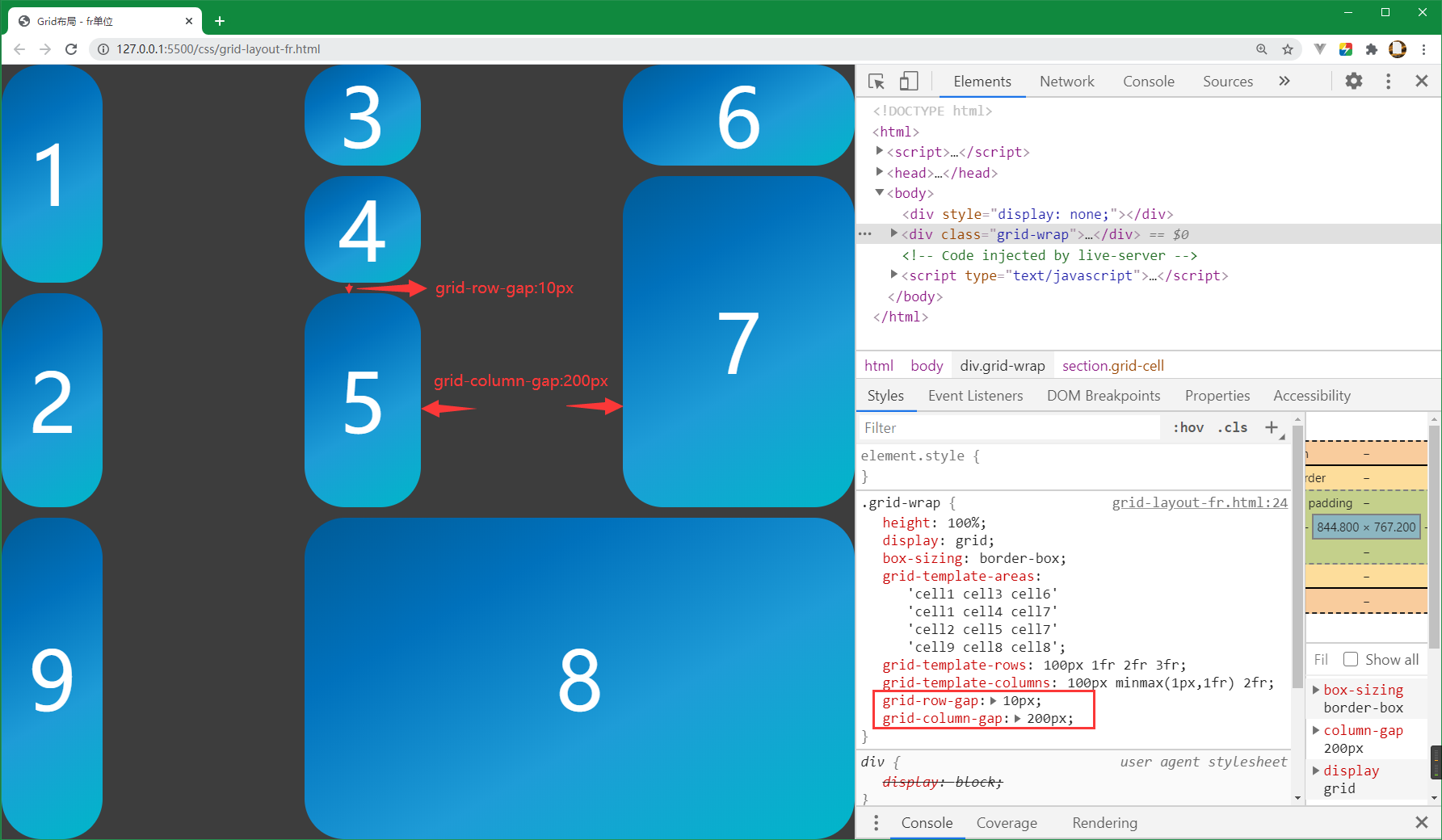Viewport: 1442px width, 840px height.
Task: Expand computed display property
Action: pos(1316,771)
